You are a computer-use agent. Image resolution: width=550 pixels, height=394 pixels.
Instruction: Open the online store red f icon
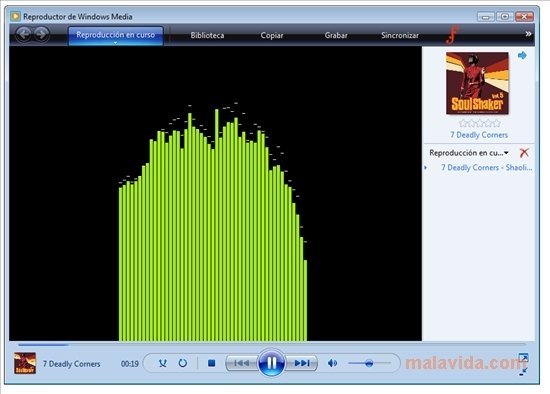point(452,35)
